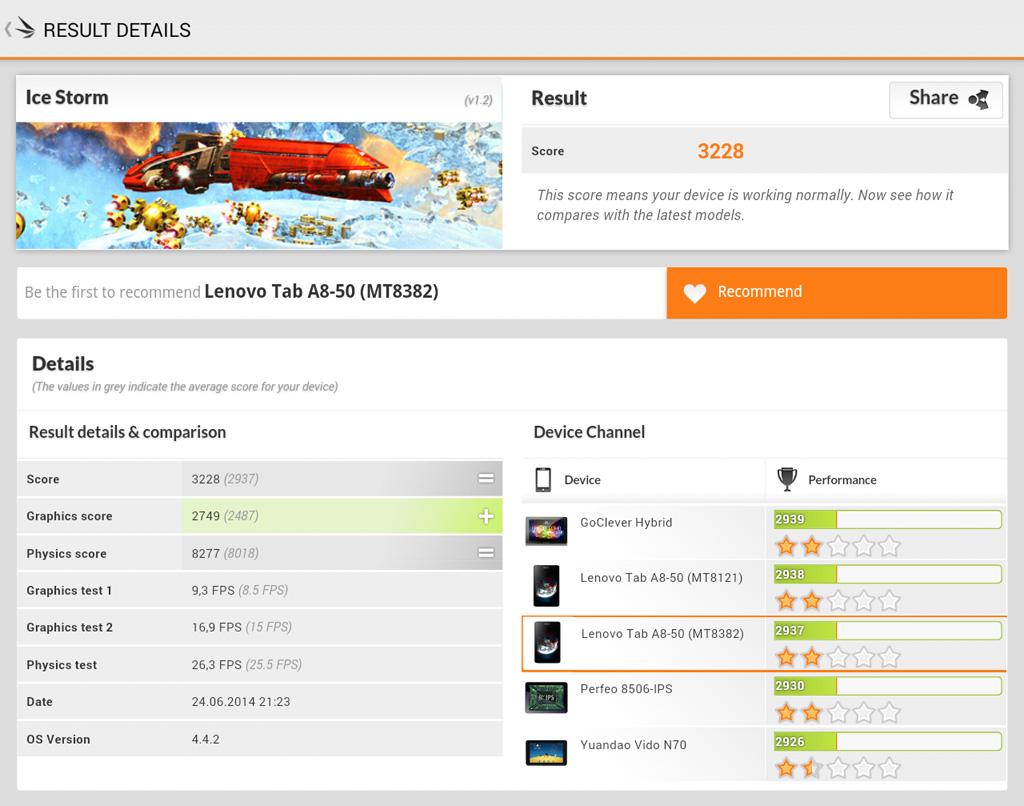This screenshot has width=1024, height=806.
Task: Click the trophy icon beside Performance
Action: pos(787,479)
